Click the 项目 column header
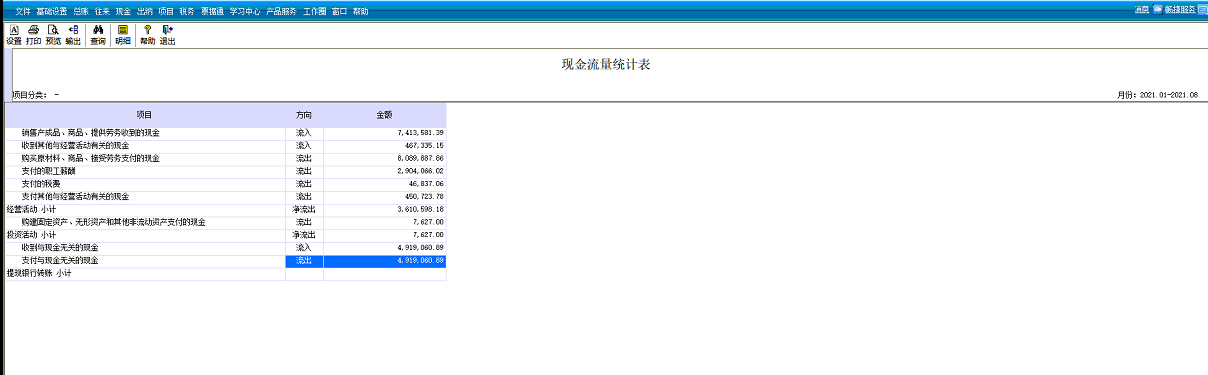This screenshot has width=1208, height=375. pyautogui.click(x=144, y=115)
